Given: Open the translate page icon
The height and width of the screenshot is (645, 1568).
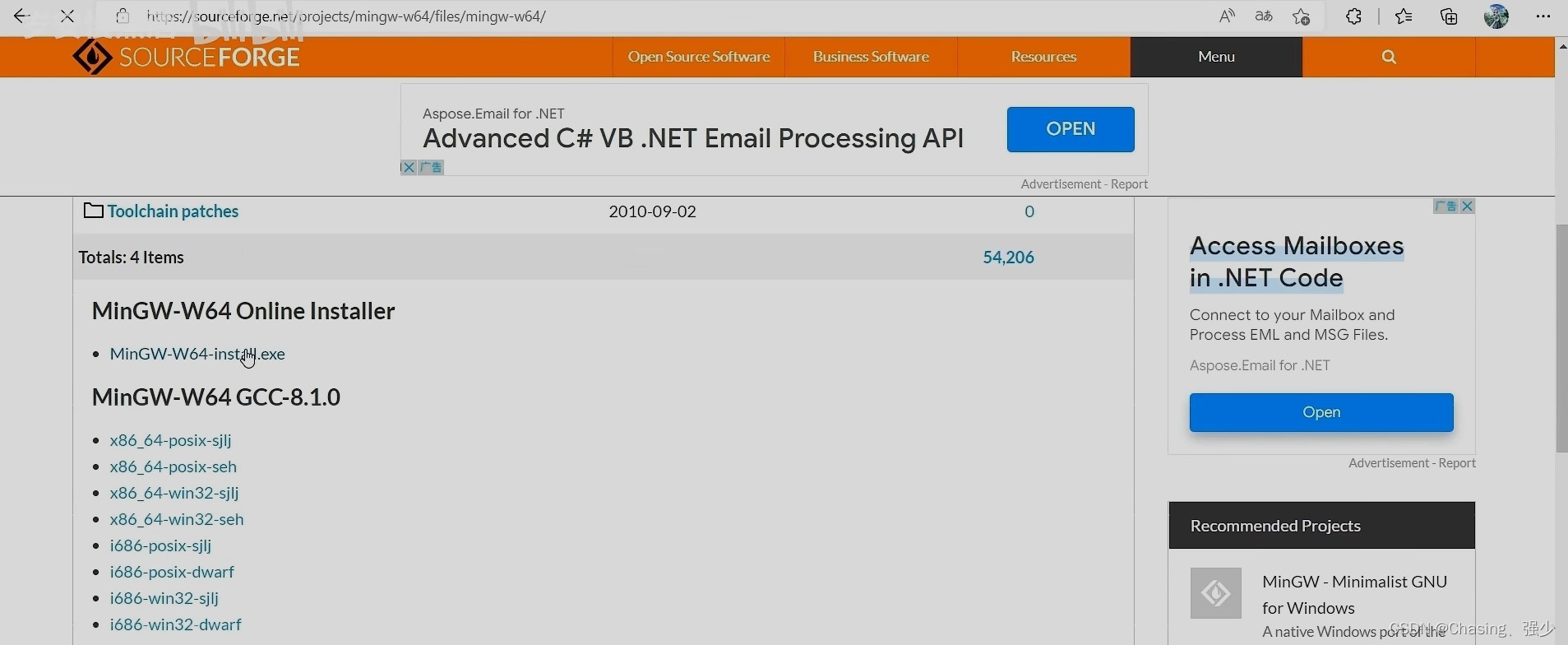Looking at the screenshot, I should [1264, 16].
